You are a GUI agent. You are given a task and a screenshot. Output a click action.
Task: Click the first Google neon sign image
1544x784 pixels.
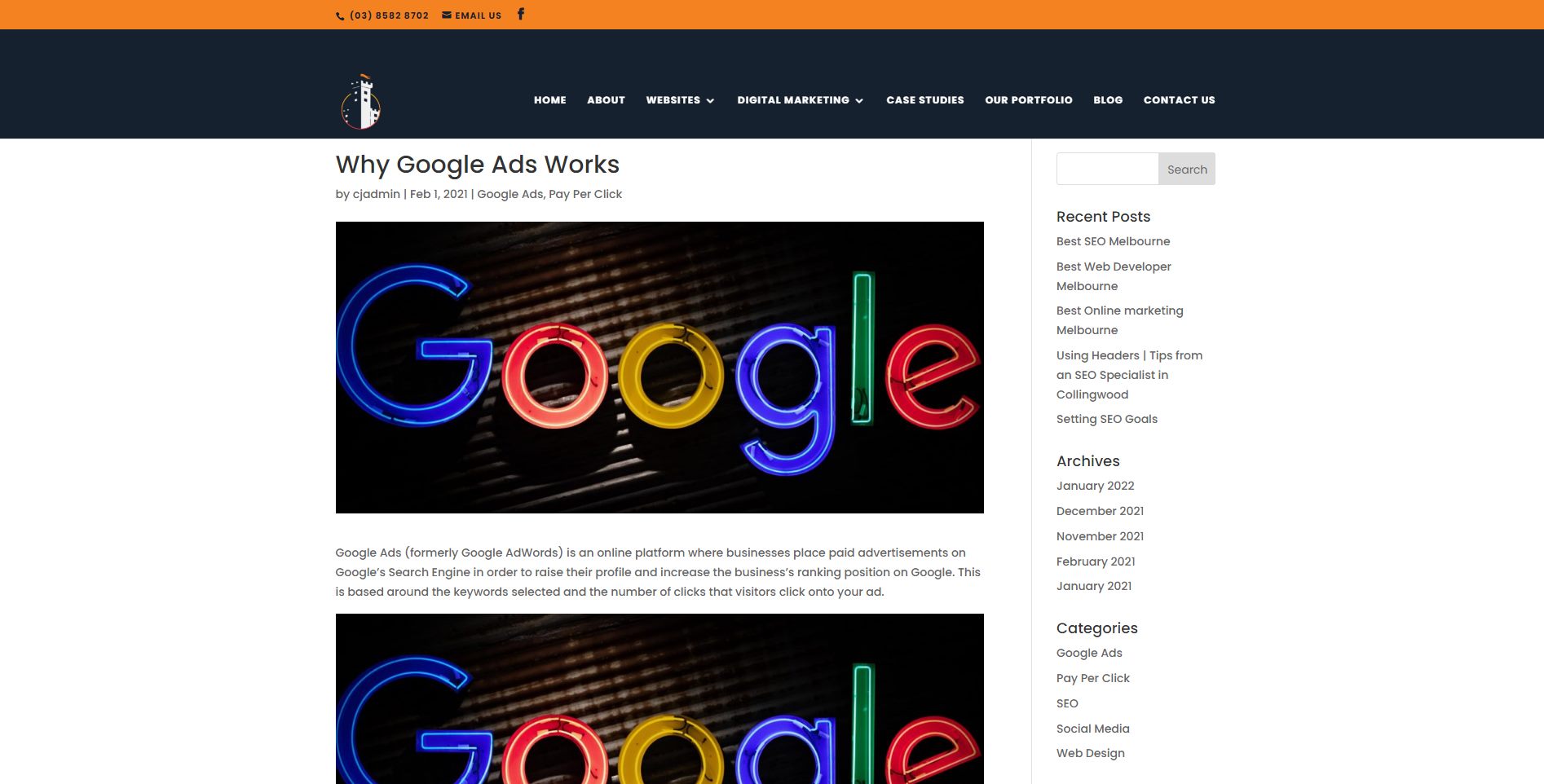click(660, 368)
